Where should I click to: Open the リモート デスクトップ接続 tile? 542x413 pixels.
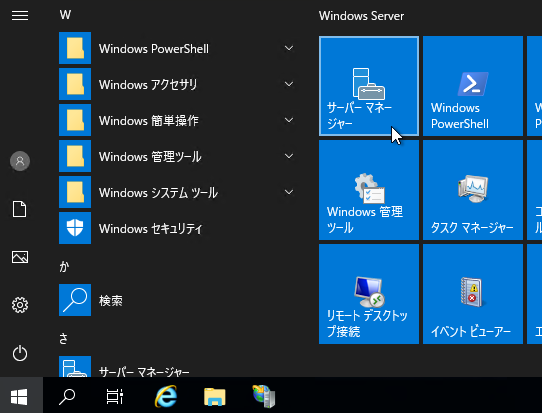click(x=369, y=294)
